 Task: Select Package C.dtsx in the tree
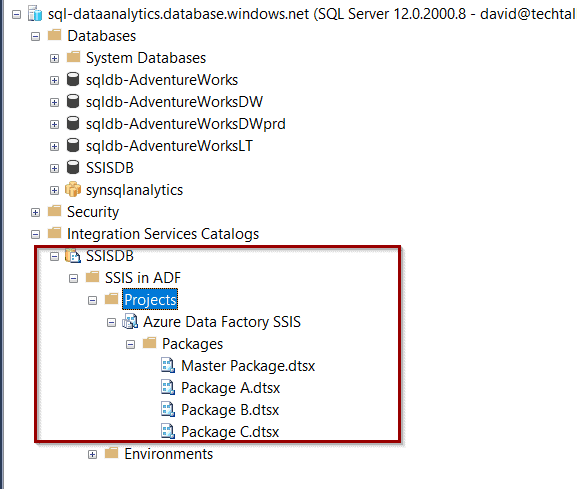(230, 432)
